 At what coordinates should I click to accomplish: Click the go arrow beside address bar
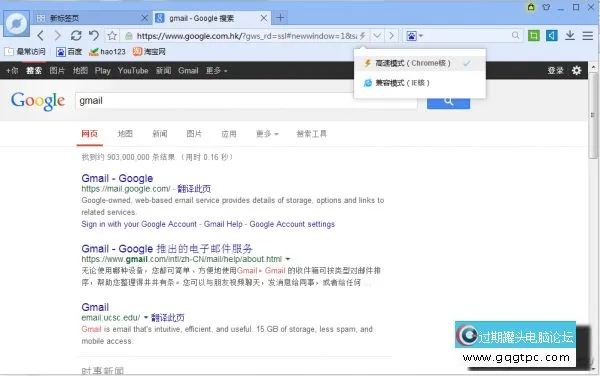[391, 36]
